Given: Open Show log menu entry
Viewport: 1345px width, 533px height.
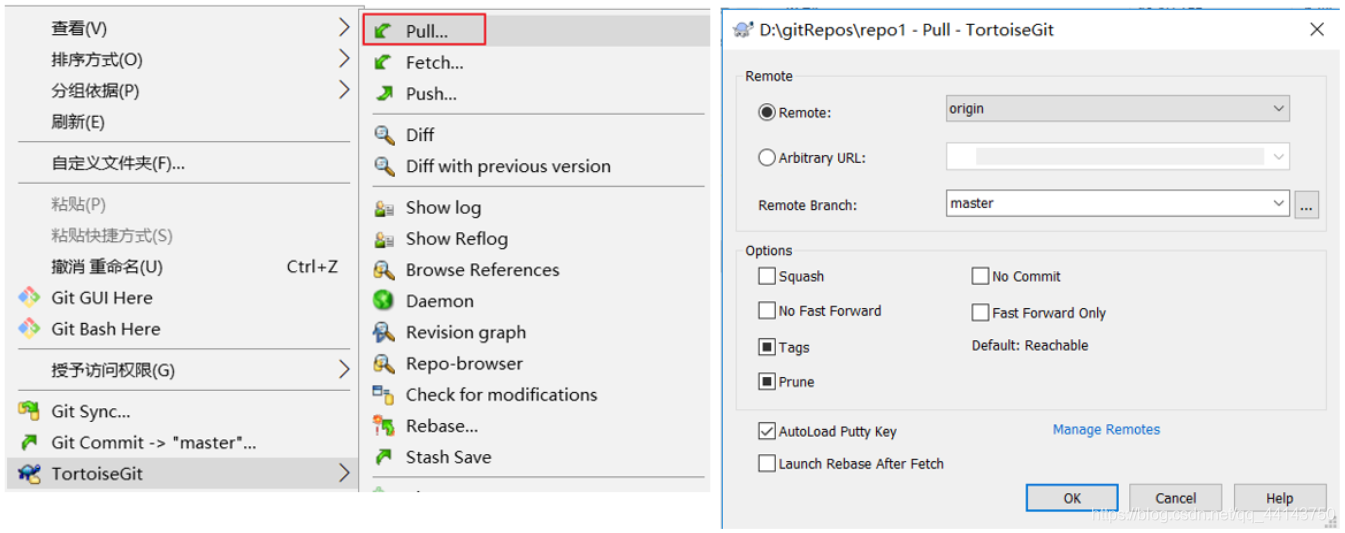Looking at the screenshot, I should (443, 207).
